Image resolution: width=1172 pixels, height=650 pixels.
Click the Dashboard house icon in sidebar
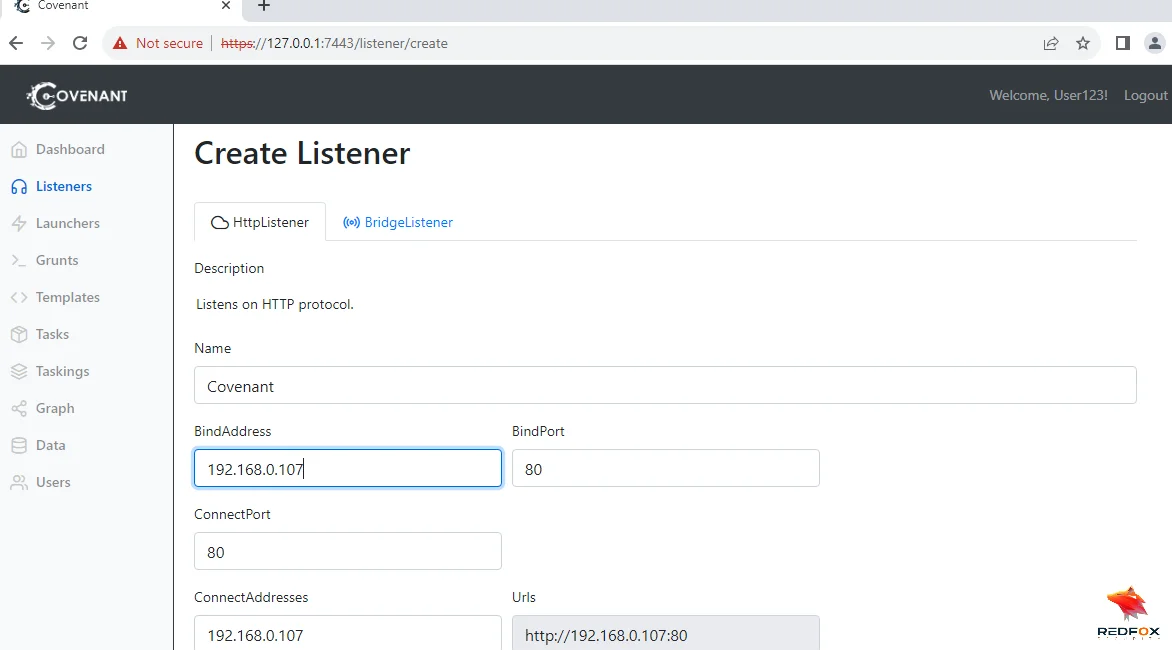click(x=18, y=150)
